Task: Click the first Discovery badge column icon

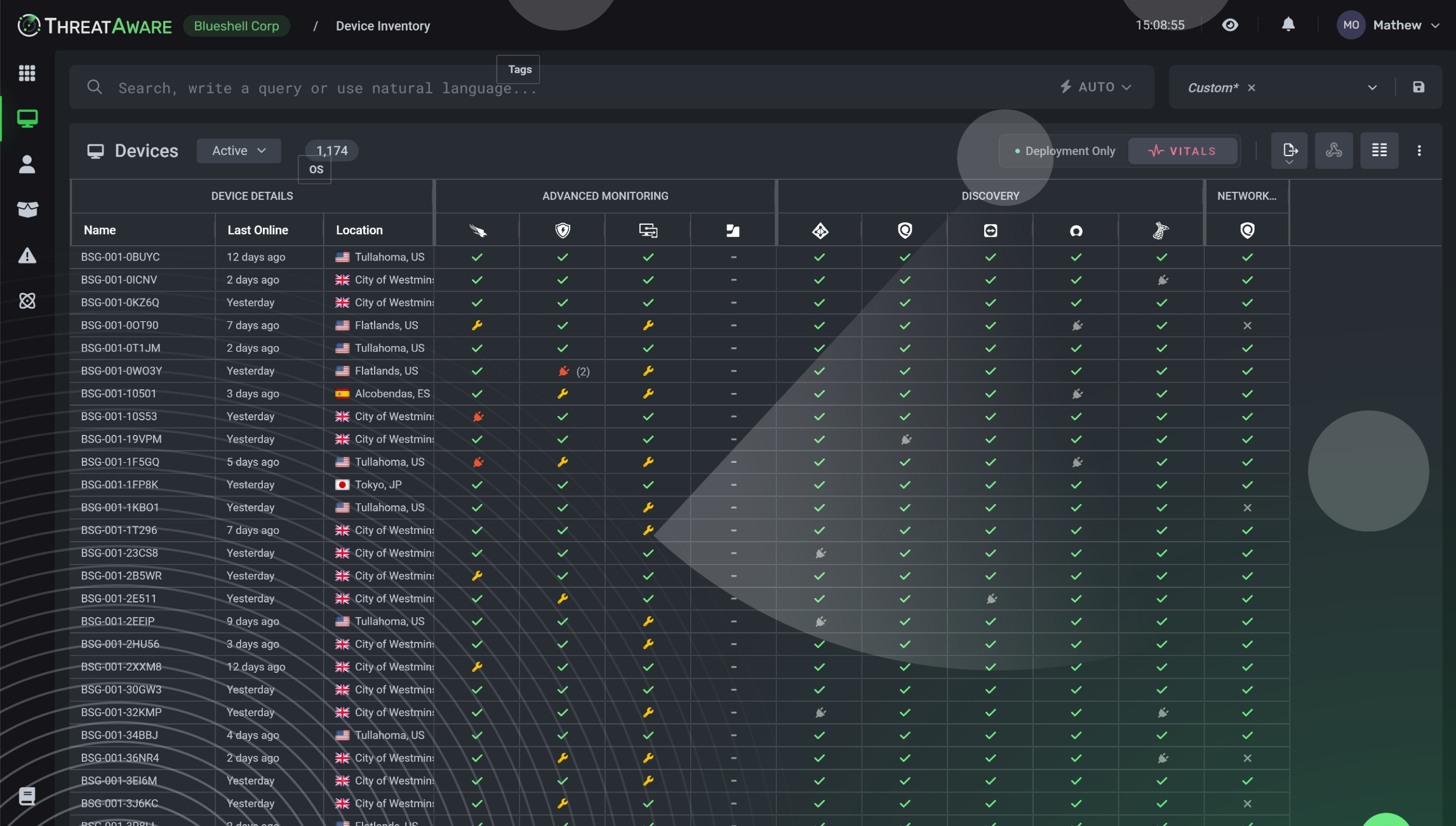Action: point(905,230)
